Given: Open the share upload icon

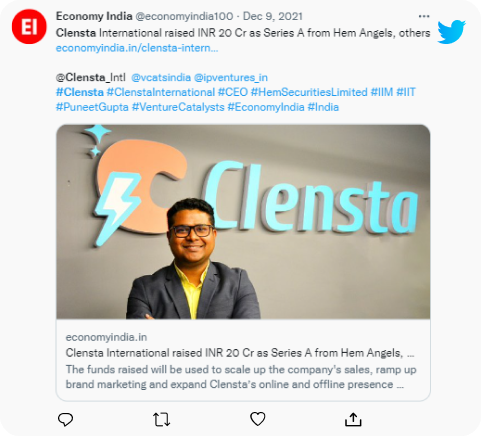Looking at the screenshot, I should (353, 419).
